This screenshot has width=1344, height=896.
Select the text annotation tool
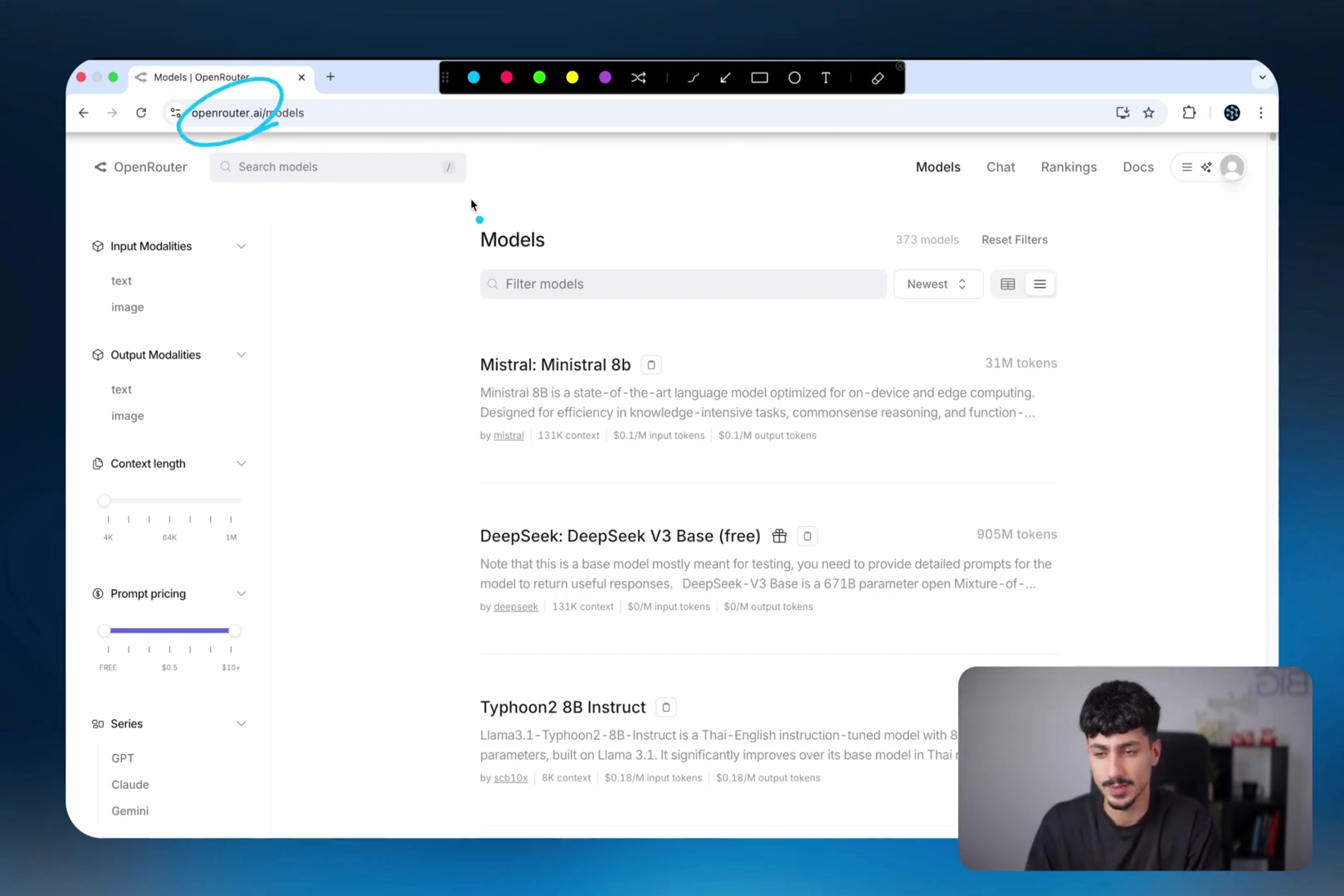click(826, 77)
